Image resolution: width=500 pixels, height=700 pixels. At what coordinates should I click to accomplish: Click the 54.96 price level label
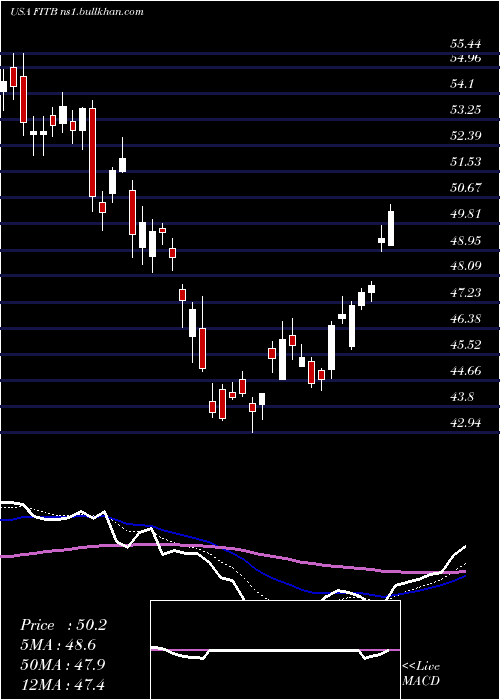tap(465, 58)
